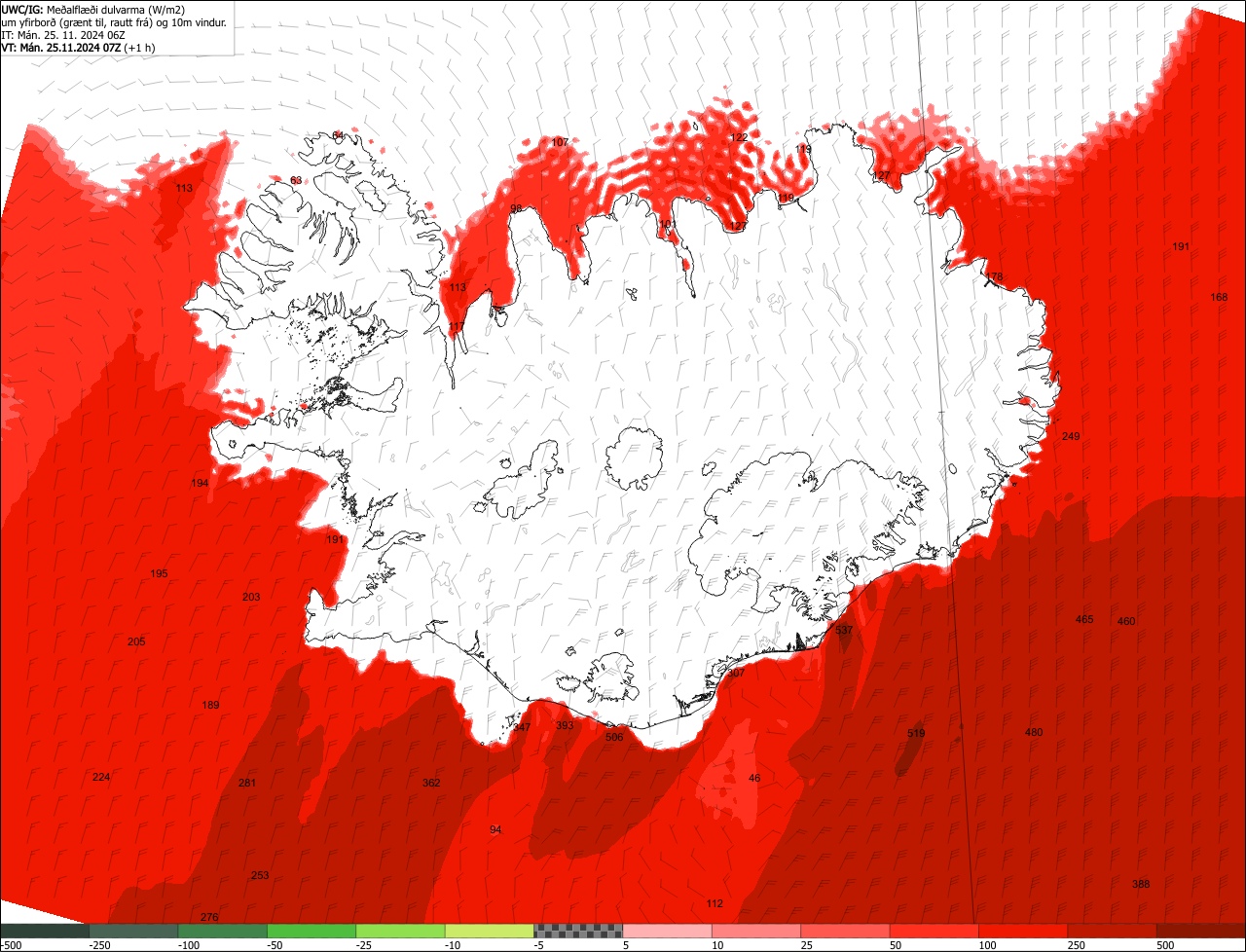Click the map value '194'
This screenshot has height=952, width=1246.
pos(200,483)
